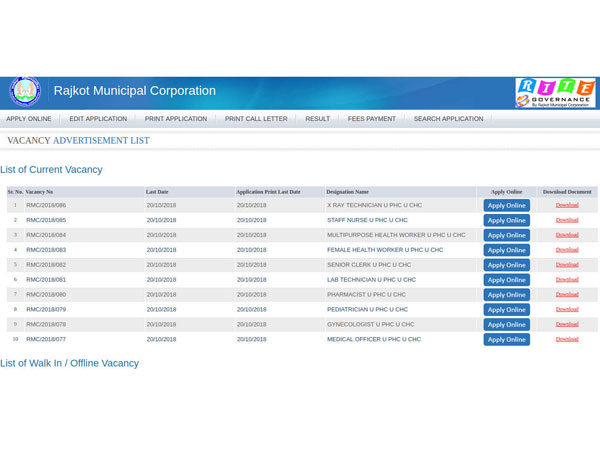Click the Rajkot Municipal Corporation emblem logo
600x450 pixels.
click(x=25, y=92)
